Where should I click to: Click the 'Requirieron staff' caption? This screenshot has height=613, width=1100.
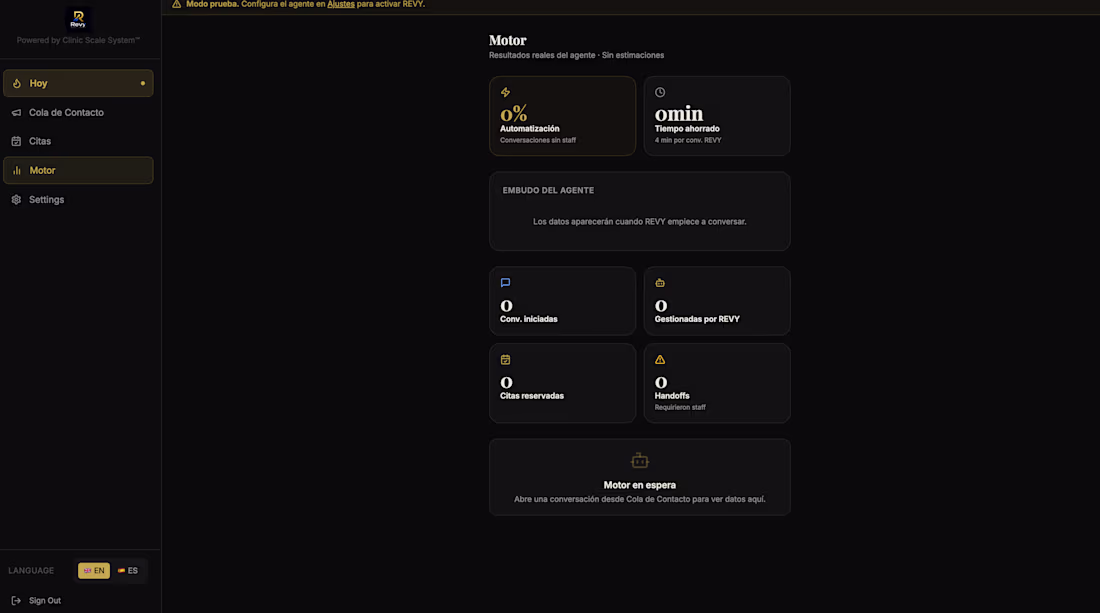680,407
